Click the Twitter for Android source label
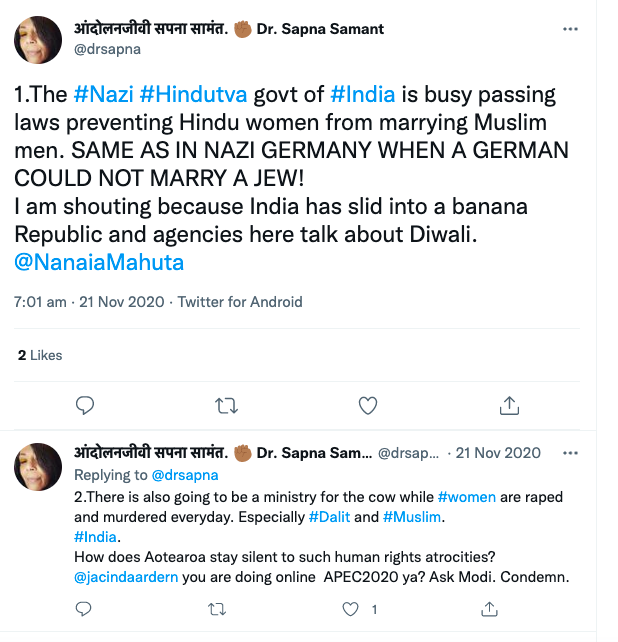The width and height of the screenshot is (618, 642). coord(240,301)
